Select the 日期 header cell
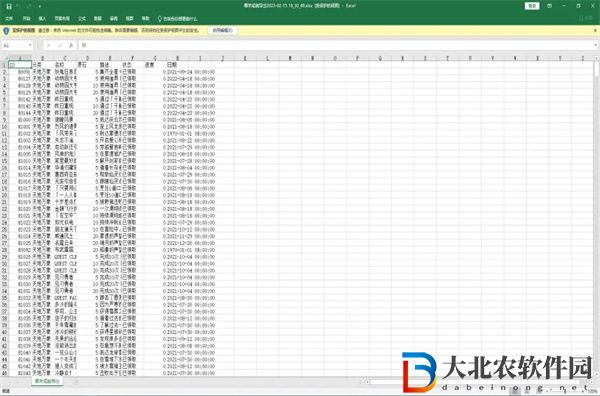The width and height of the screenshot is (600, 396). pos(178,65)
